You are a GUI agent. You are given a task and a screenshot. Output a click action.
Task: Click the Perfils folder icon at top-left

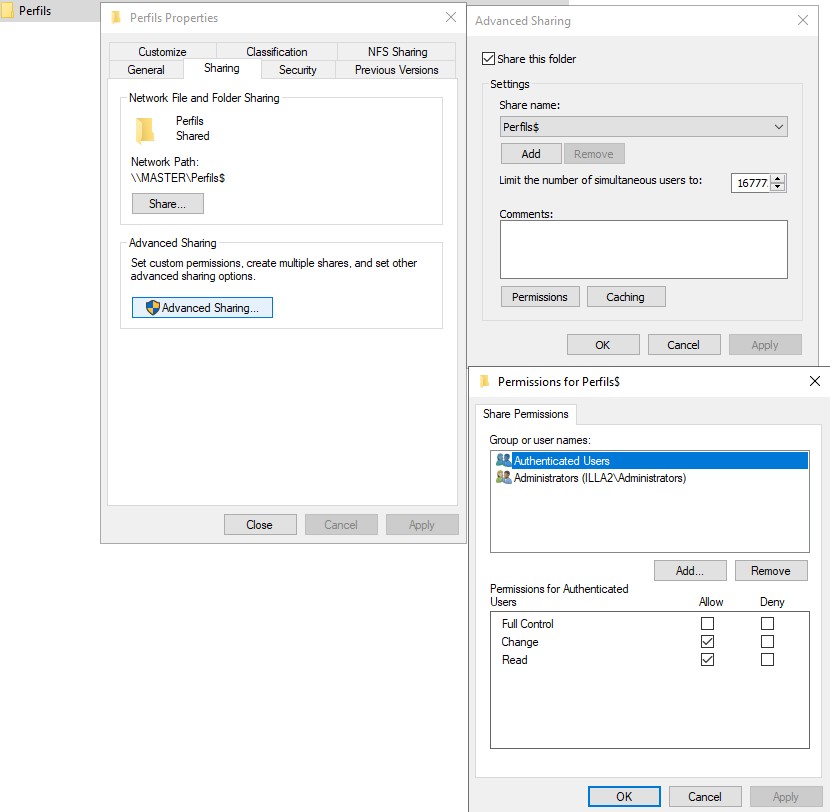click(x=9, y=11)
